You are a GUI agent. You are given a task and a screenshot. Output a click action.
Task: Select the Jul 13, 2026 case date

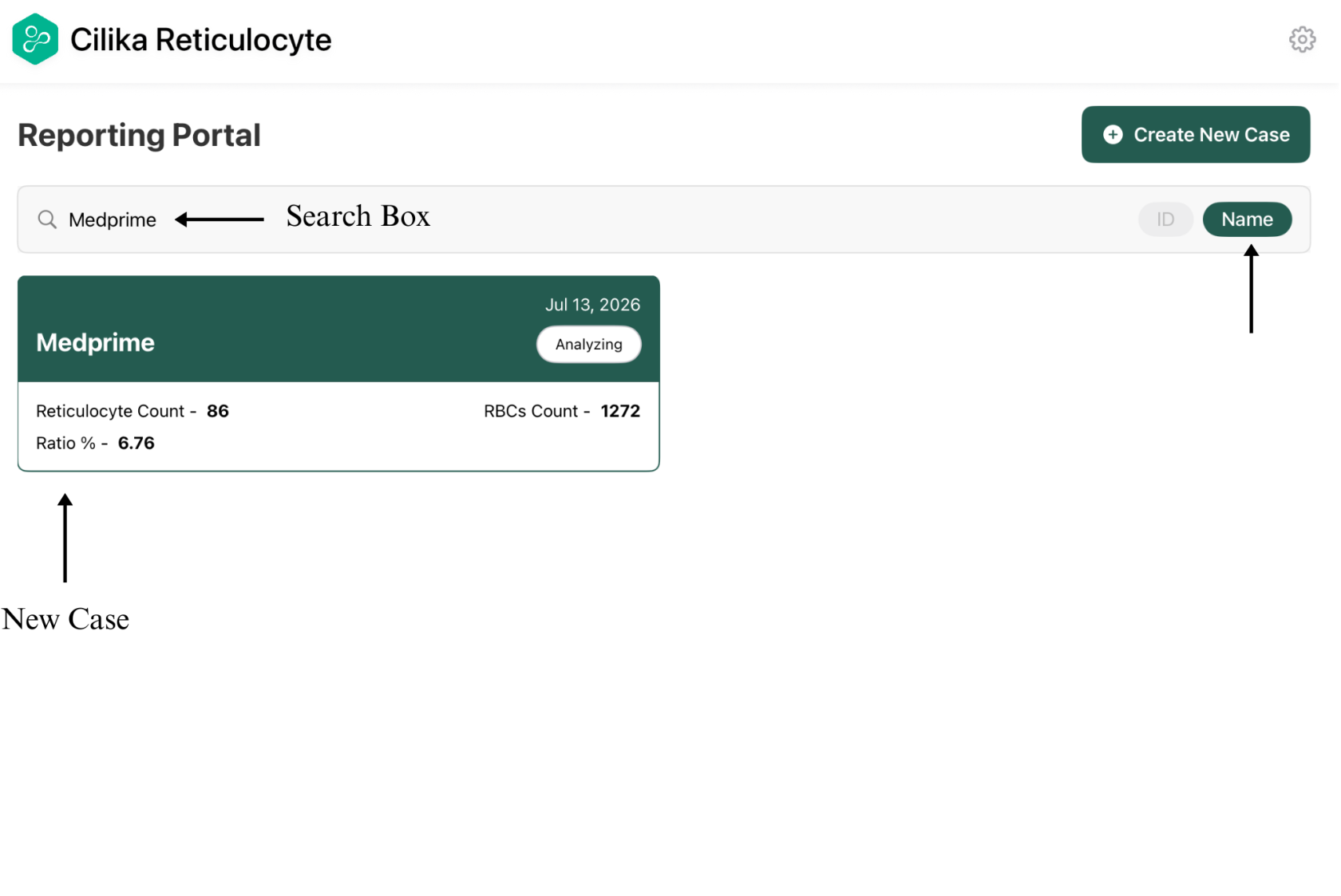click(x=592, y=305)
